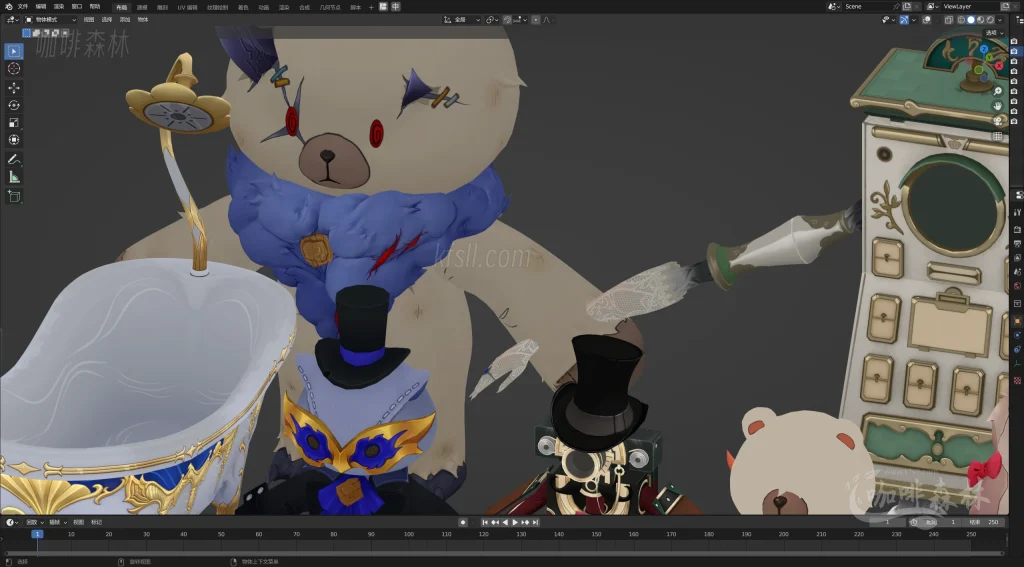Select the Select Box tool
Viewport: 1024px width, 567px height.
(x=14, y=51)
